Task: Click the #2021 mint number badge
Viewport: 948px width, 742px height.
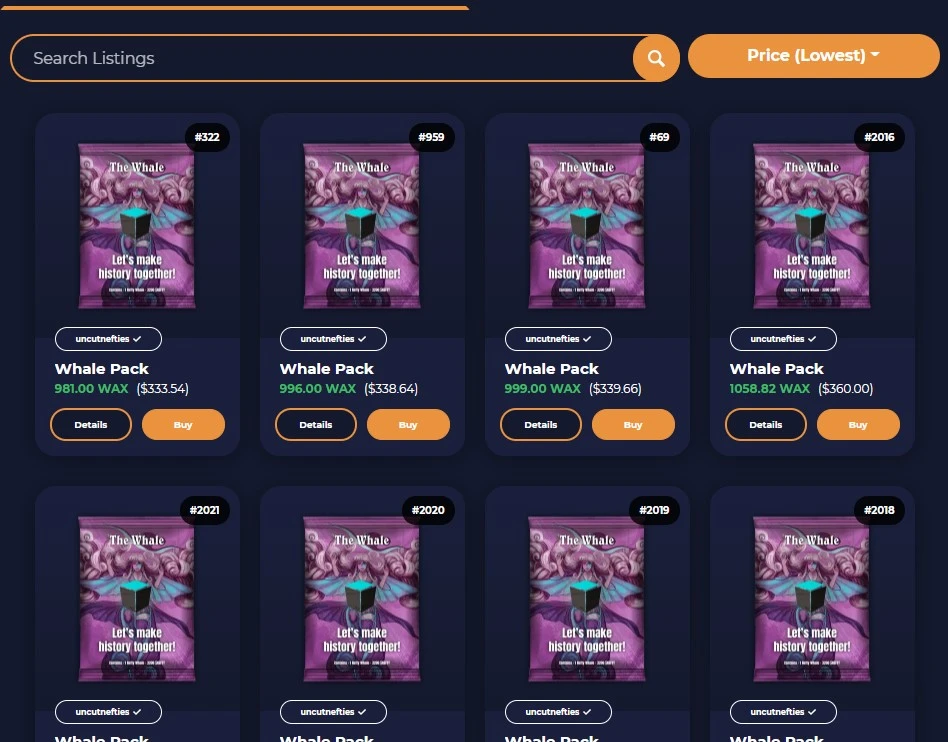Action: coord(204,510)
